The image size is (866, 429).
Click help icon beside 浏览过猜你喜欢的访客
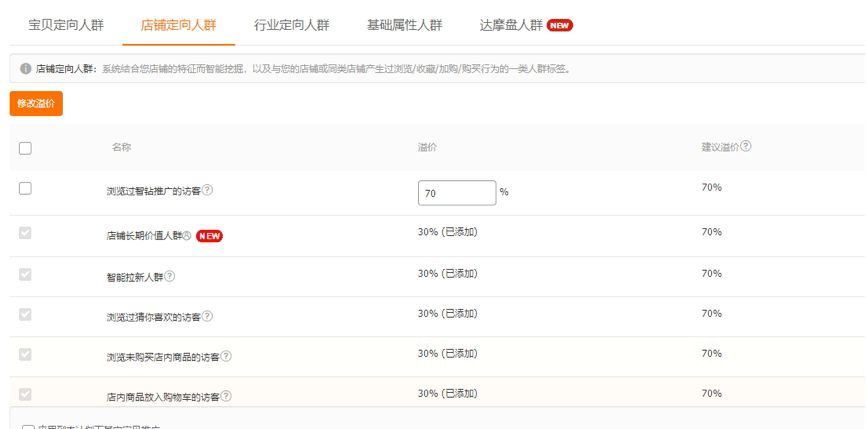tap(208, 317)
